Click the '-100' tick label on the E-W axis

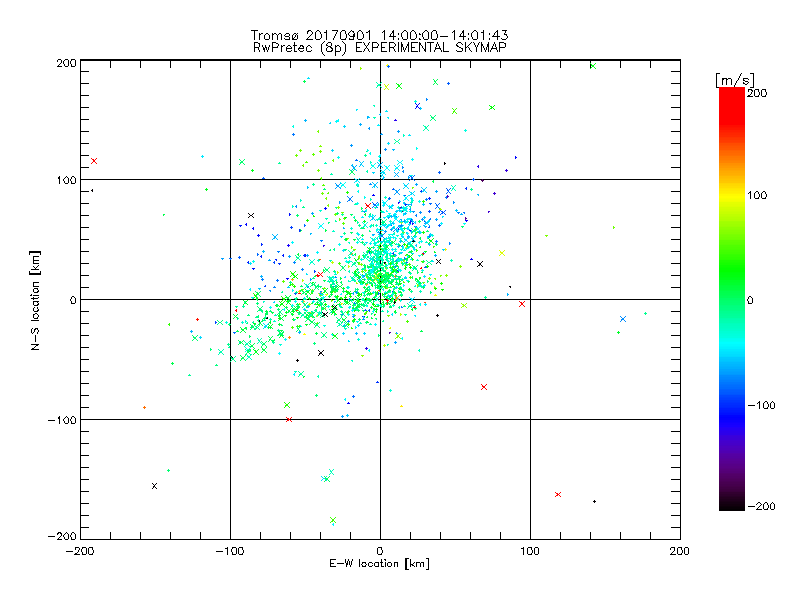click(x=230, y=551)
